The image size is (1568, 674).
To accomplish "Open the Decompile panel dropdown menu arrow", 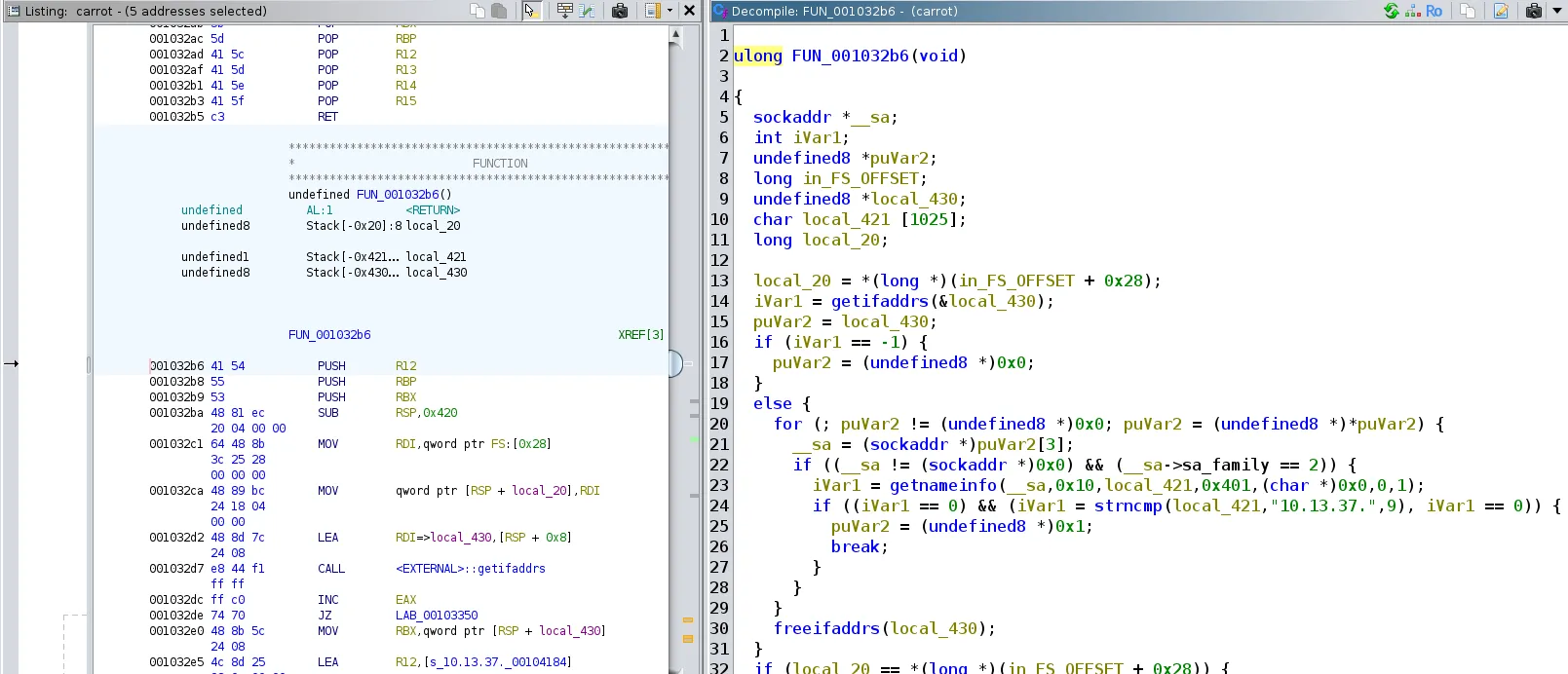I will pyautogui.click(x=1557, y=11).
